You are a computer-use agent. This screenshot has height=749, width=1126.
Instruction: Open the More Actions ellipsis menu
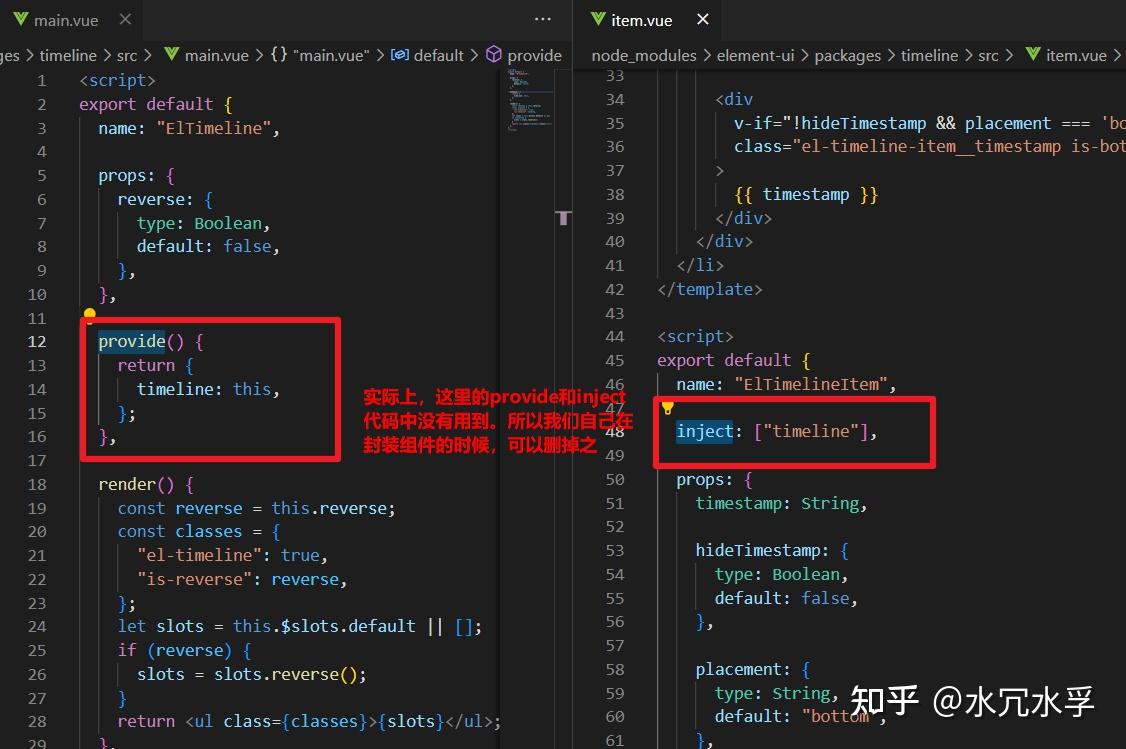click(x=542, y=19)
